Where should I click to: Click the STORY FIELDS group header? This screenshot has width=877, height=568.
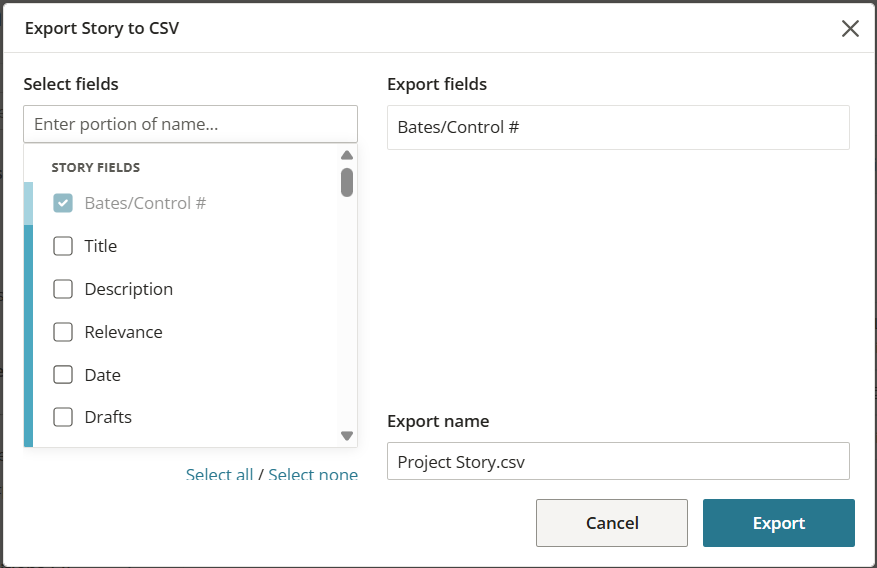(x=96, y=168)
